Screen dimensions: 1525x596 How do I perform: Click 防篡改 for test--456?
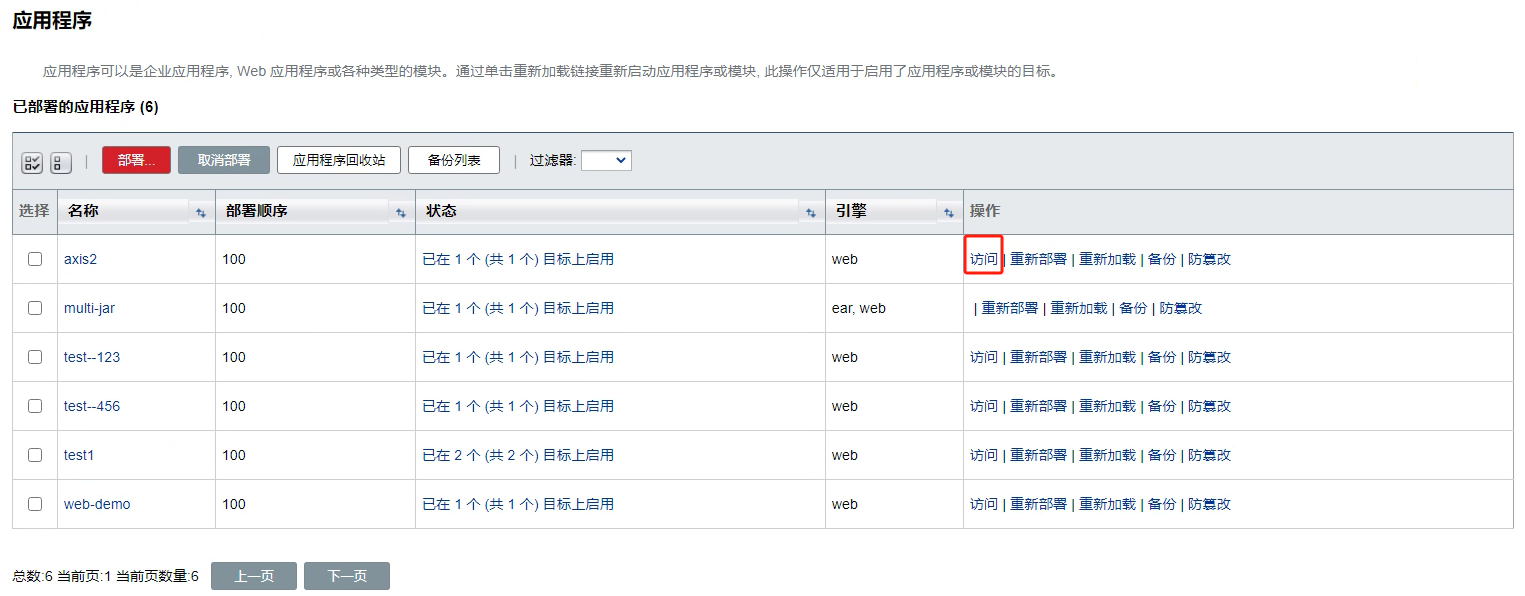tap(1209, 406)
